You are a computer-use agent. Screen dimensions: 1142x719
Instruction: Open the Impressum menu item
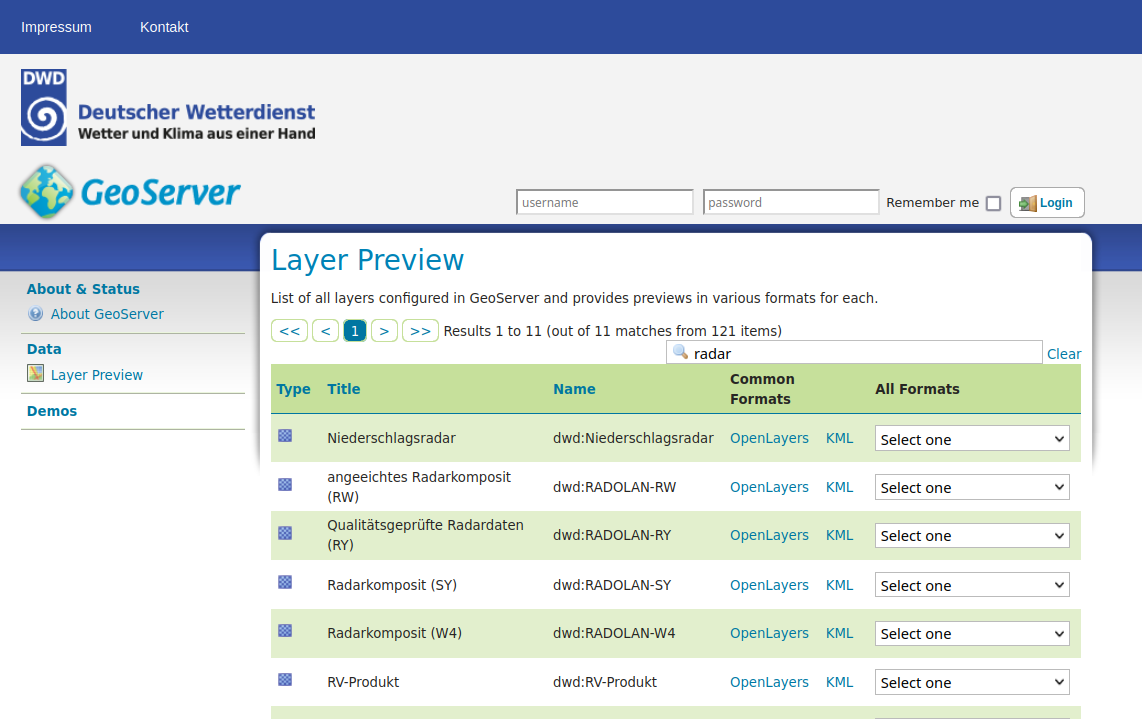[x=56, y=27]
